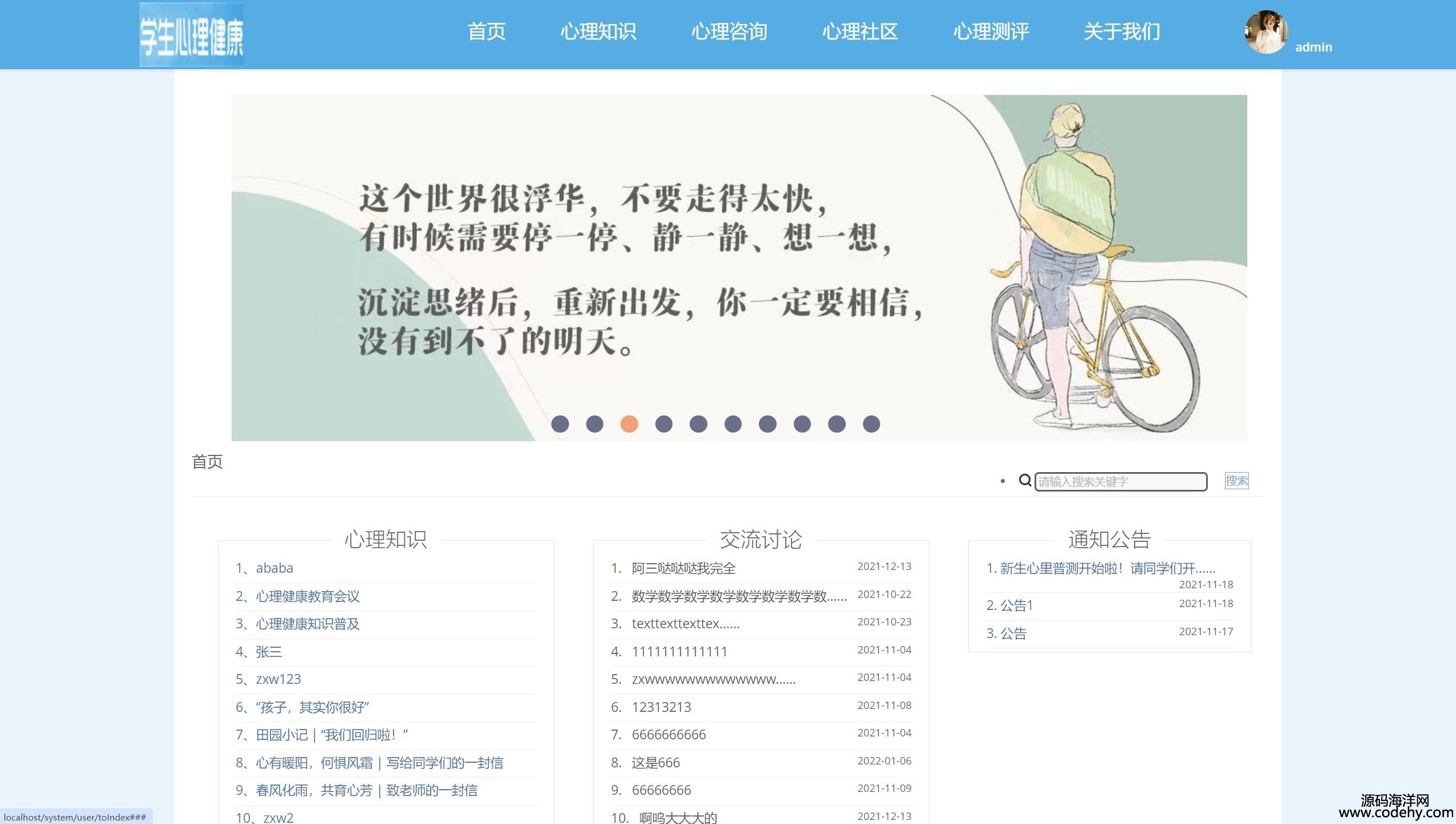Open the 心理健康教育会议 article link
The width and height of the screenshot is (1456, 824).
307,596
